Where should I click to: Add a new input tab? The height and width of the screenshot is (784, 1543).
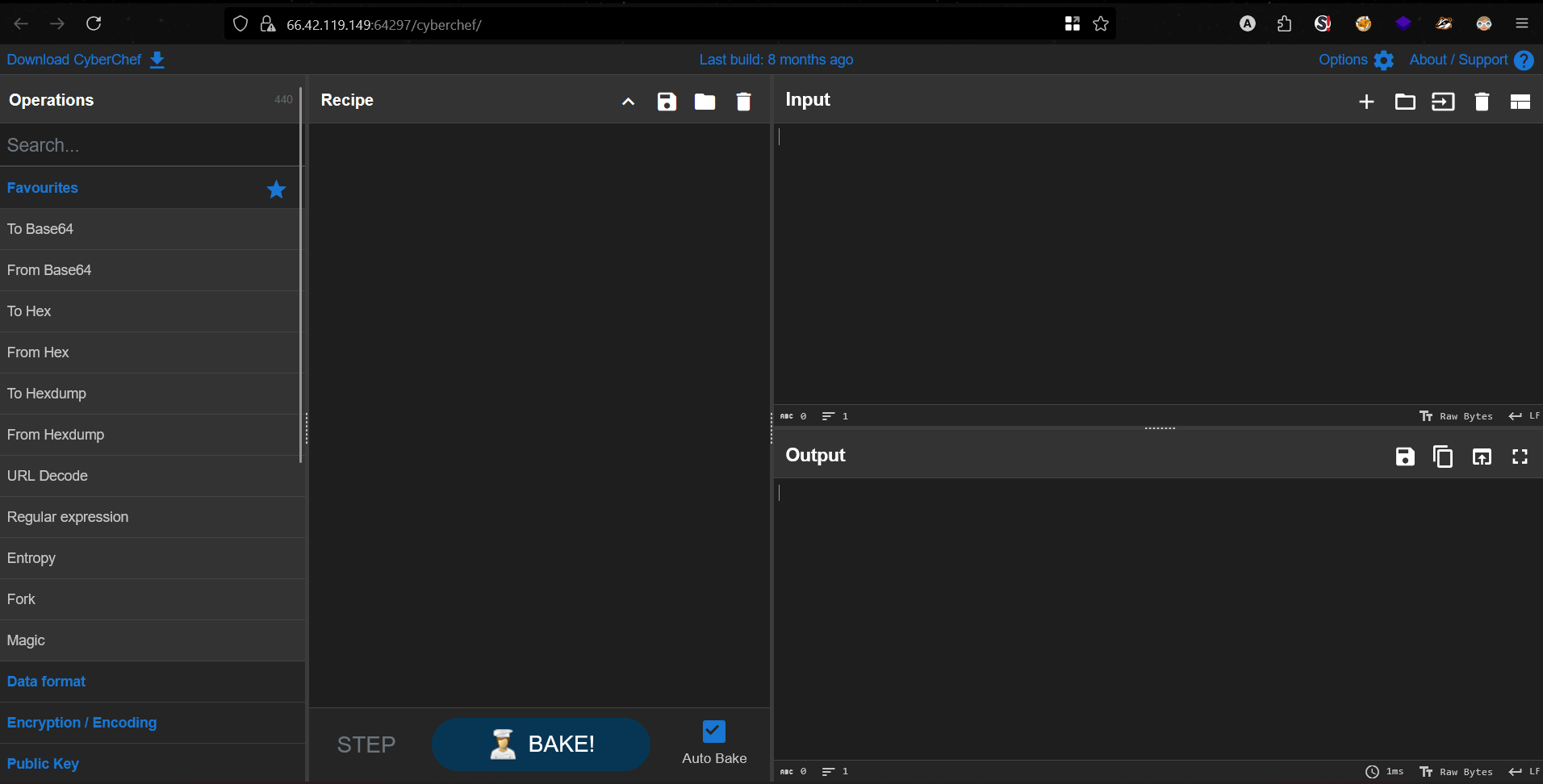tap(1366, 102)
